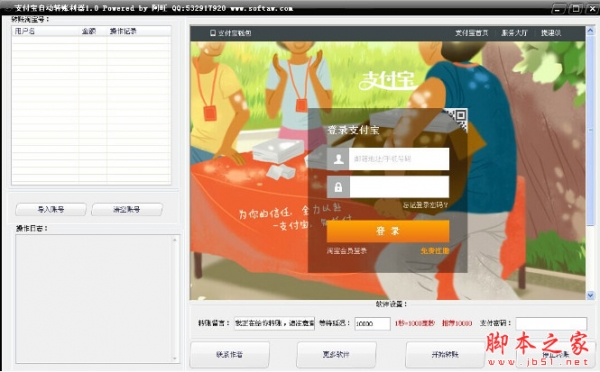Open the 免费注册 free register link
600x372 pixels.
point(435,251)
